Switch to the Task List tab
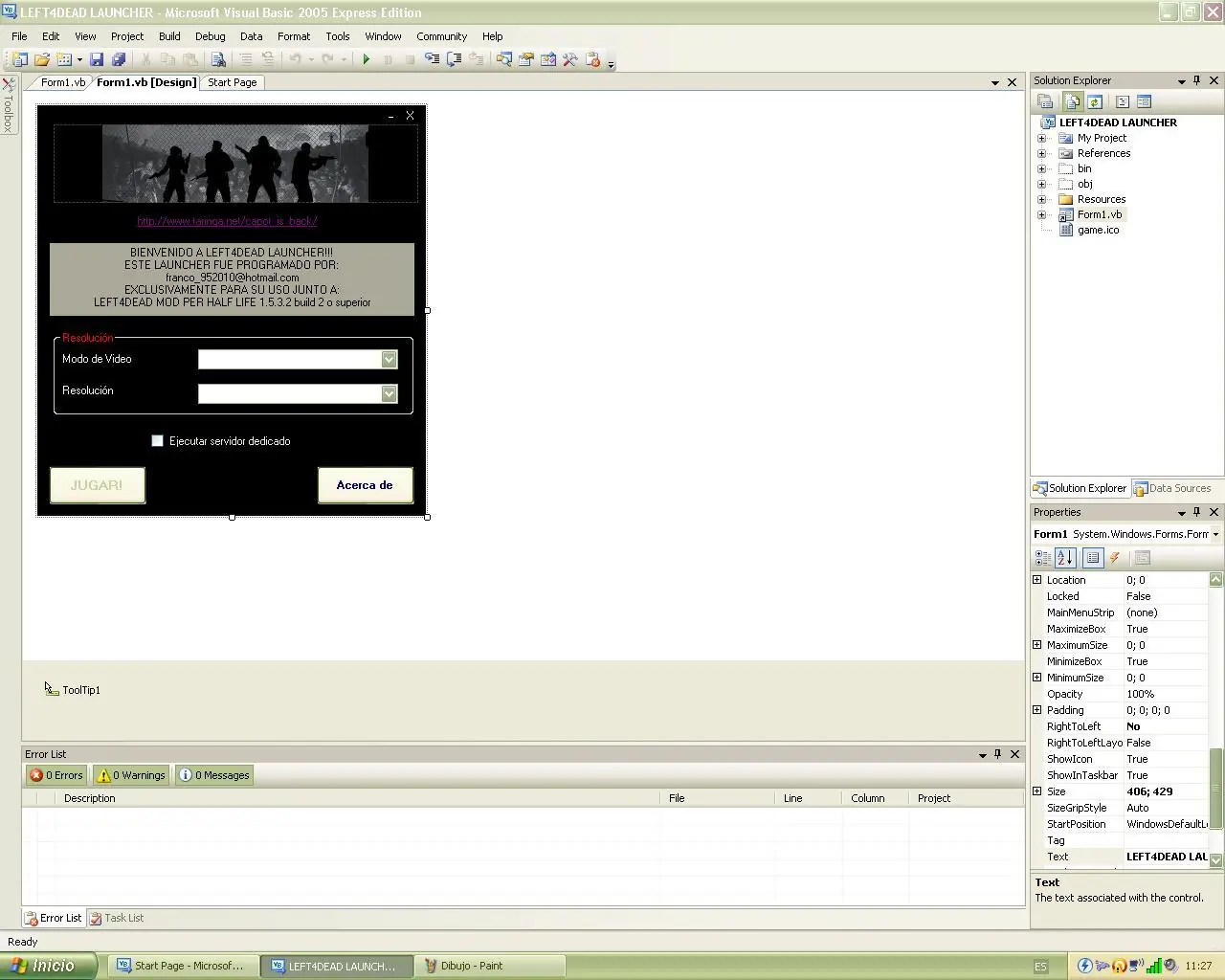This screenshot has width=1225, height=980. pos(117,918)
